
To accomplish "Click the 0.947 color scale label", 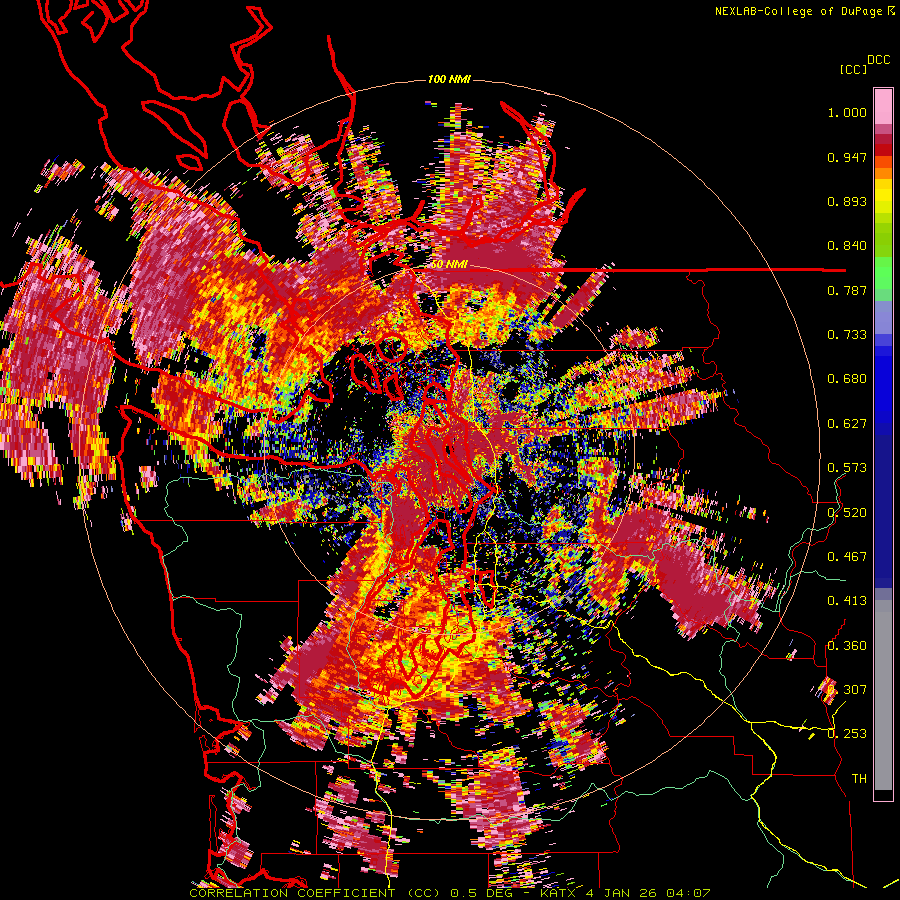I will [847, 157].
